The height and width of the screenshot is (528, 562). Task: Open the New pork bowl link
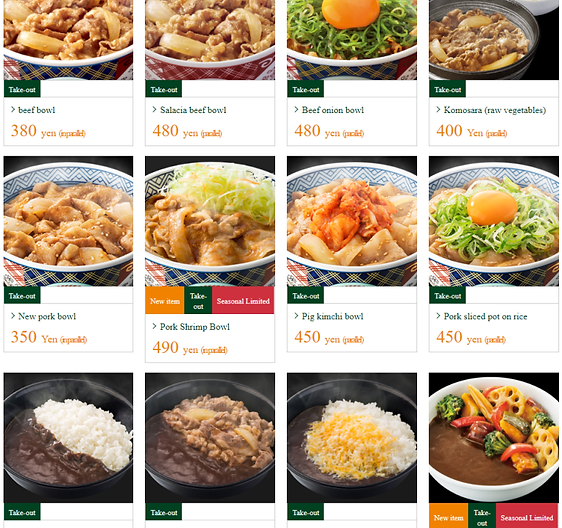point(47,317)
